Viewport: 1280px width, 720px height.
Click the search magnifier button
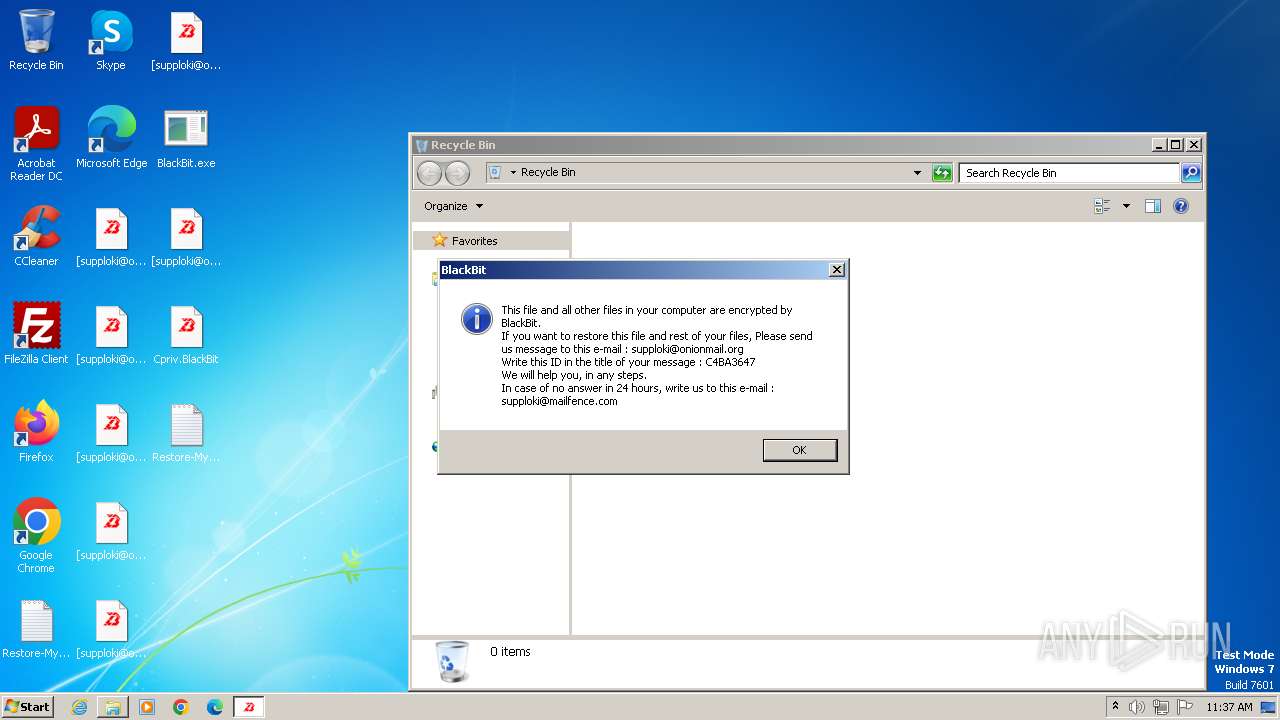coord(1191,173)
